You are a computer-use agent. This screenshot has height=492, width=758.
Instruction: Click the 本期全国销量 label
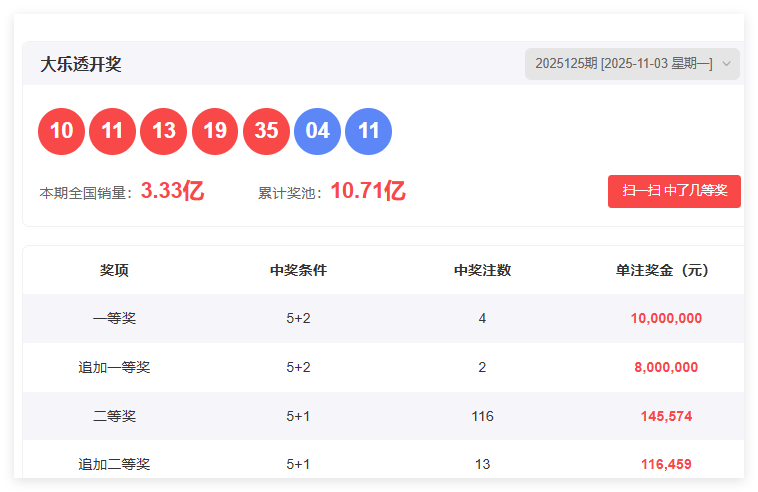point(86,193)
